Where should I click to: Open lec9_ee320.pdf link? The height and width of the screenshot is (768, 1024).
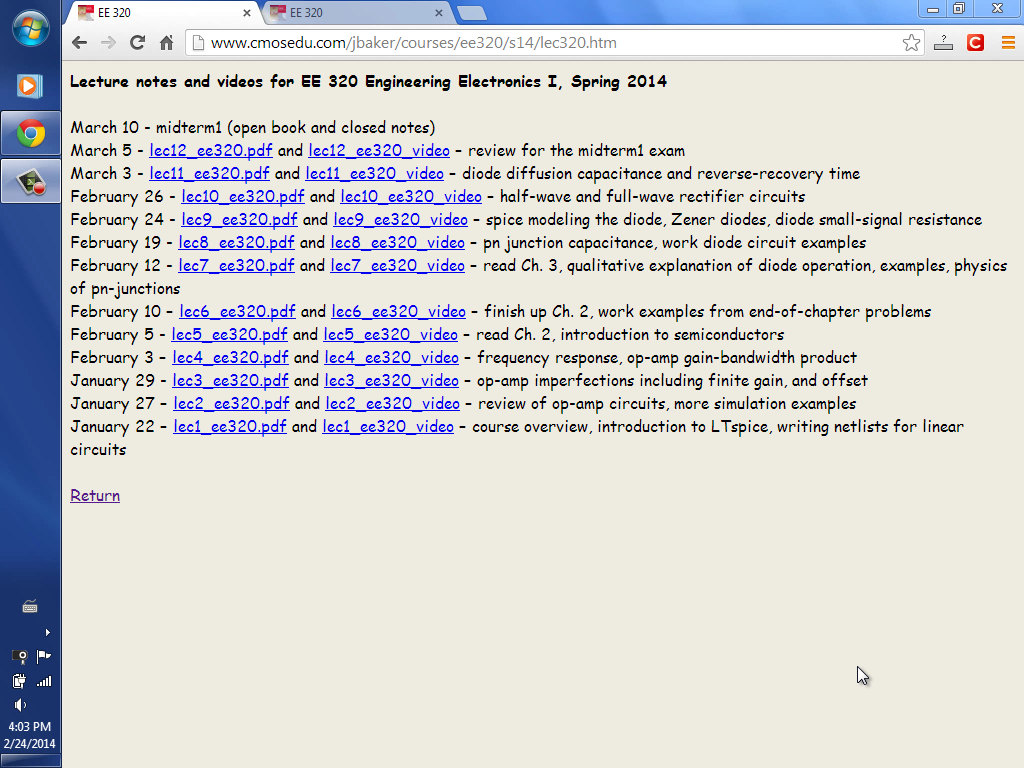(x=239, y=219)
